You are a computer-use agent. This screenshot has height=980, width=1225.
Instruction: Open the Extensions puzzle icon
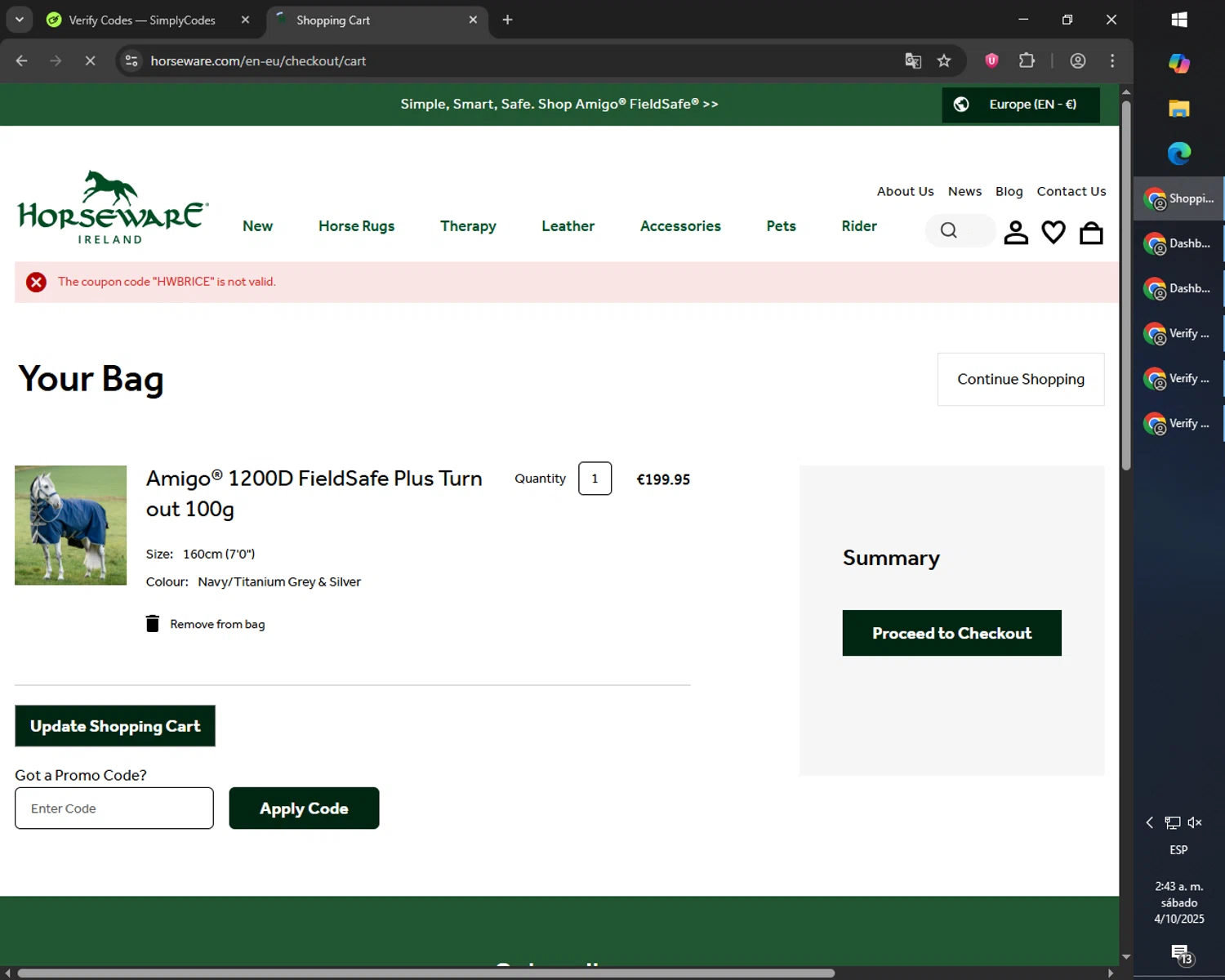[x=1027, y=60]
